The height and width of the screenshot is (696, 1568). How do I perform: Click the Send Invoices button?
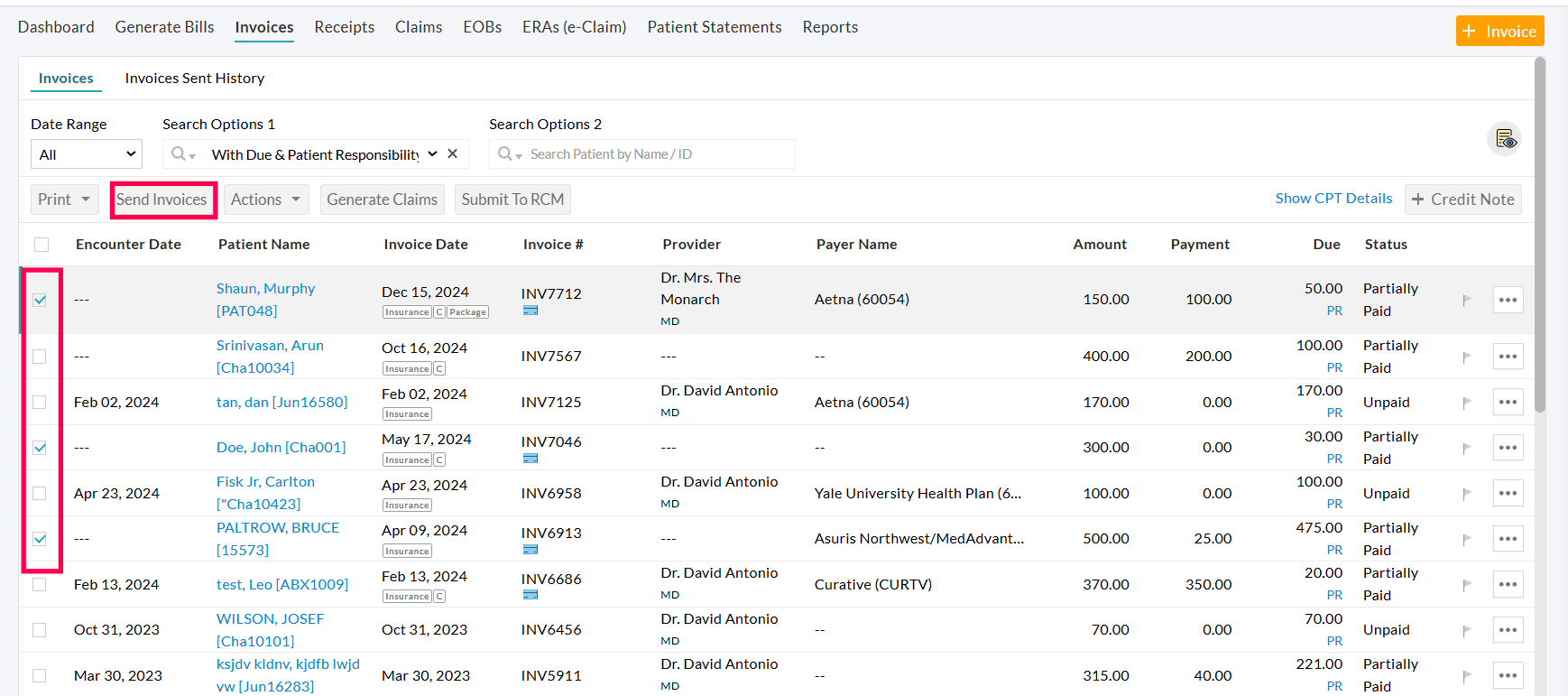(162, 200)
